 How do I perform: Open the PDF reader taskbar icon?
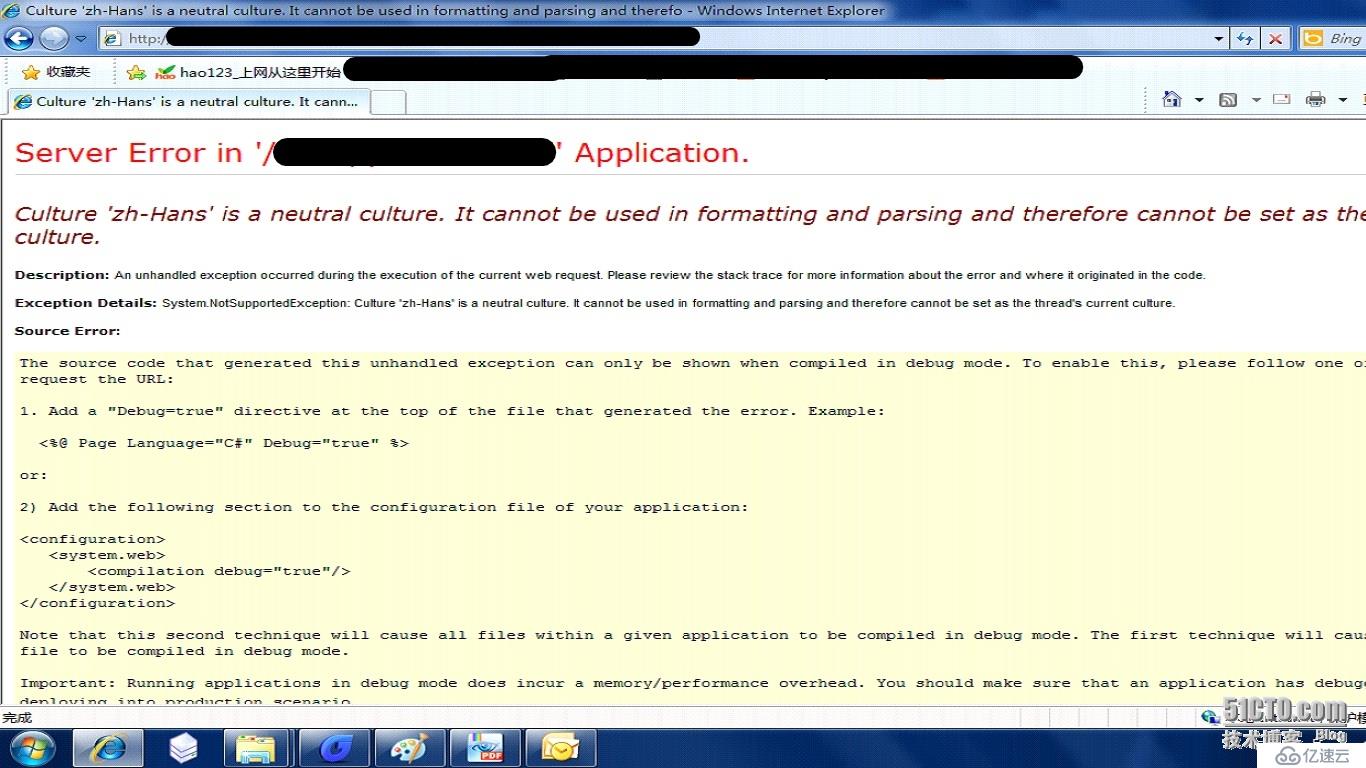click(484, 748)
